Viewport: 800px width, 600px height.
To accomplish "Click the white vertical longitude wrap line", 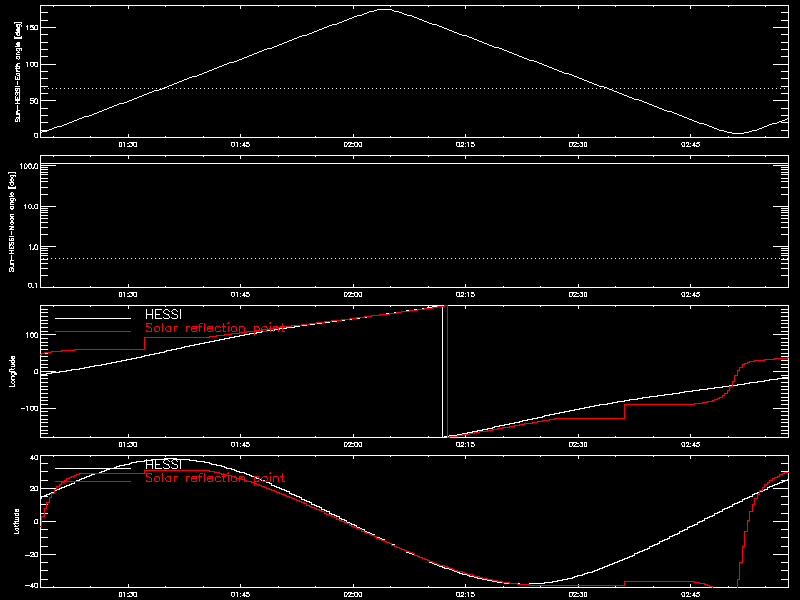I will [442, 371].
